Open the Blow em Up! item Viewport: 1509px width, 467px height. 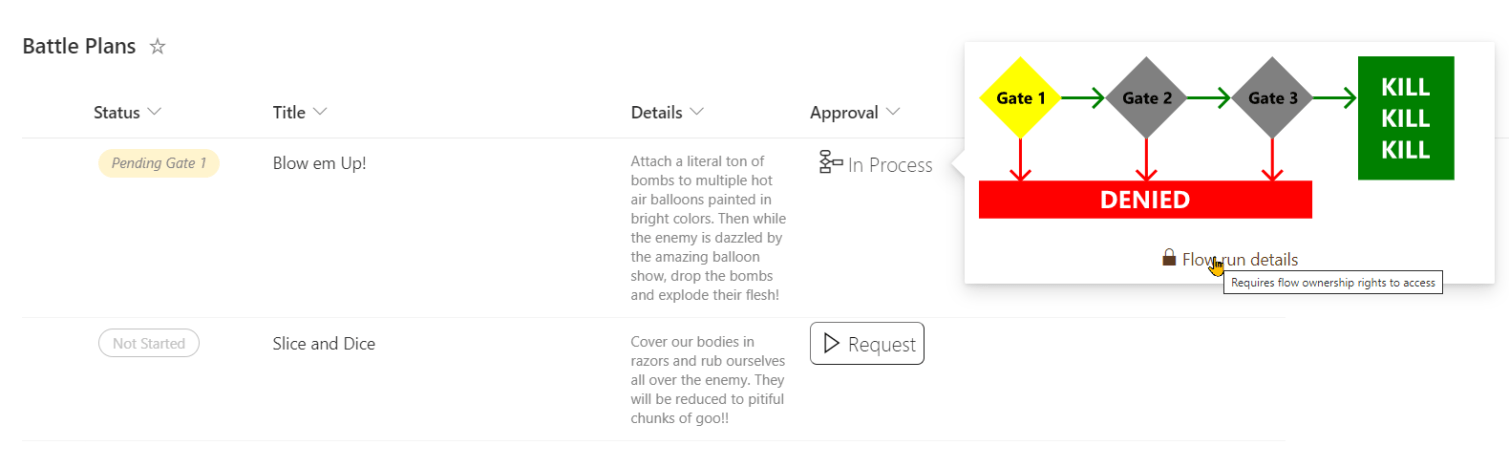[319, 163]
